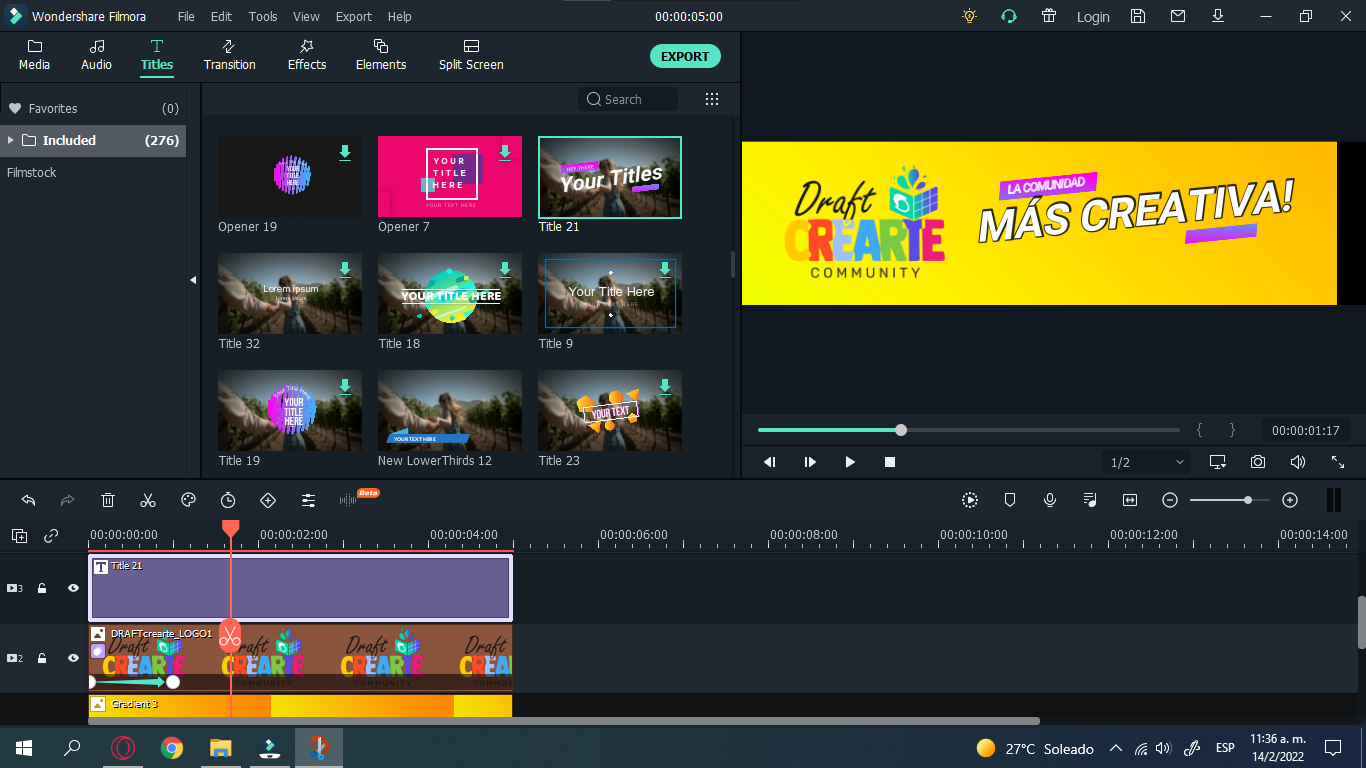1366x768 pixels.
Task: Select the Opener 19 title thumbnail
Action: [290, 177]
